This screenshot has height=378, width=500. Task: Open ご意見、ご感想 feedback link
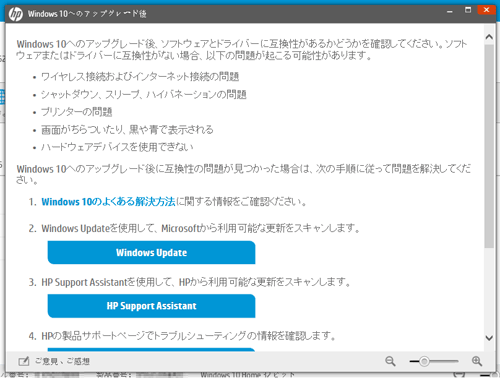[x=62, y=361]
